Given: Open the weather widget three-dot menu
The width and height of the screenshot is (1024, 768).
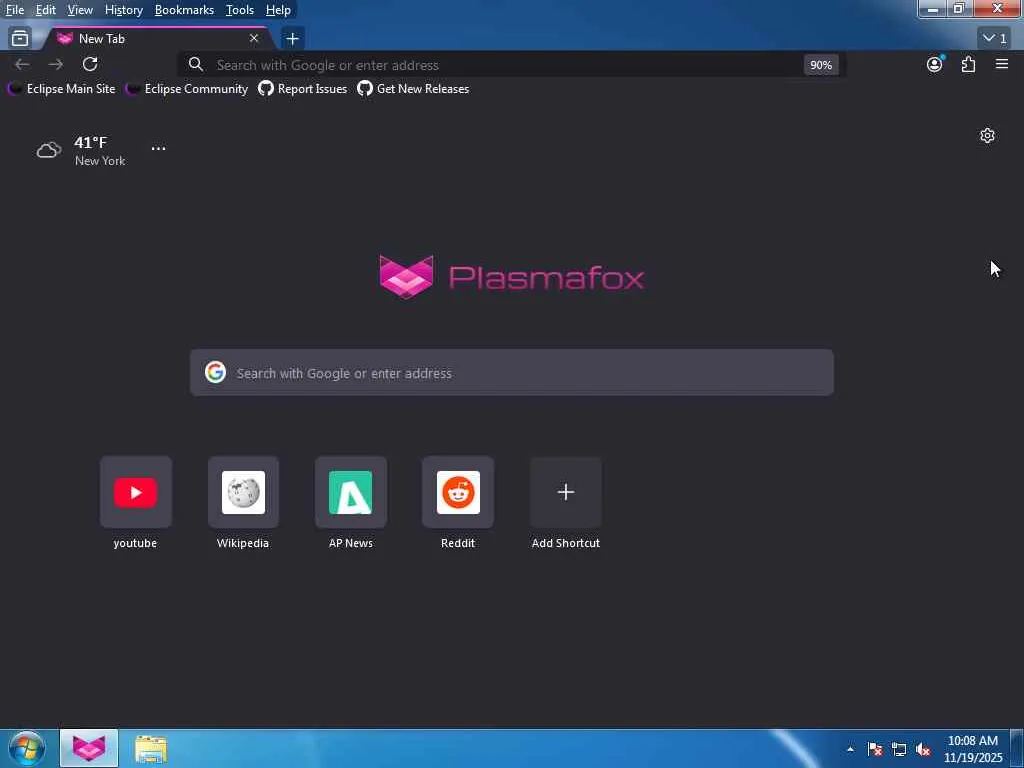Looking at the screenshot, I should click(158, 149).
